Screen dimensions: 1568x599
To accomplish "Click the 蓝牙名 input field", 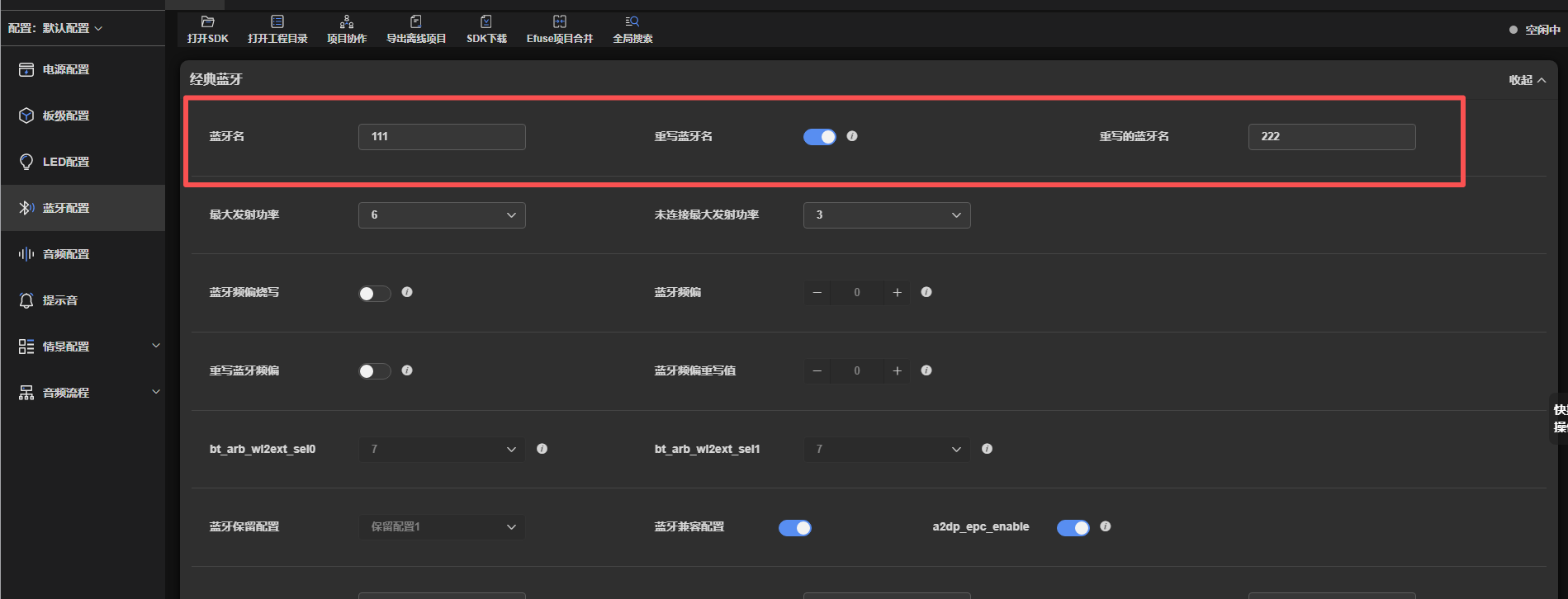I will [x=442, y=137].
